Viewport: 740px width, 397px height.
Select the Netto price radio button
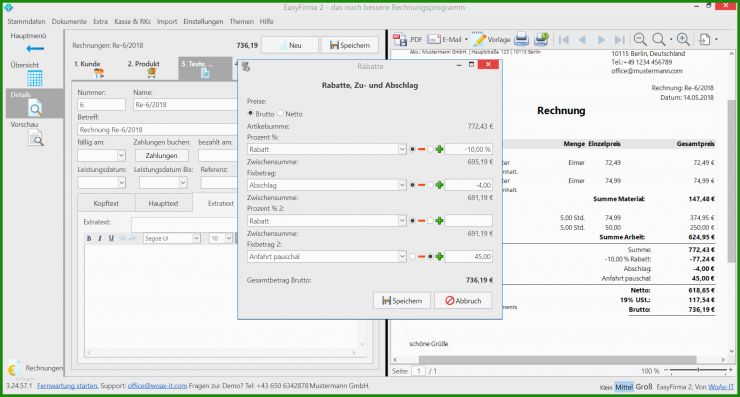tap(280, 113)
